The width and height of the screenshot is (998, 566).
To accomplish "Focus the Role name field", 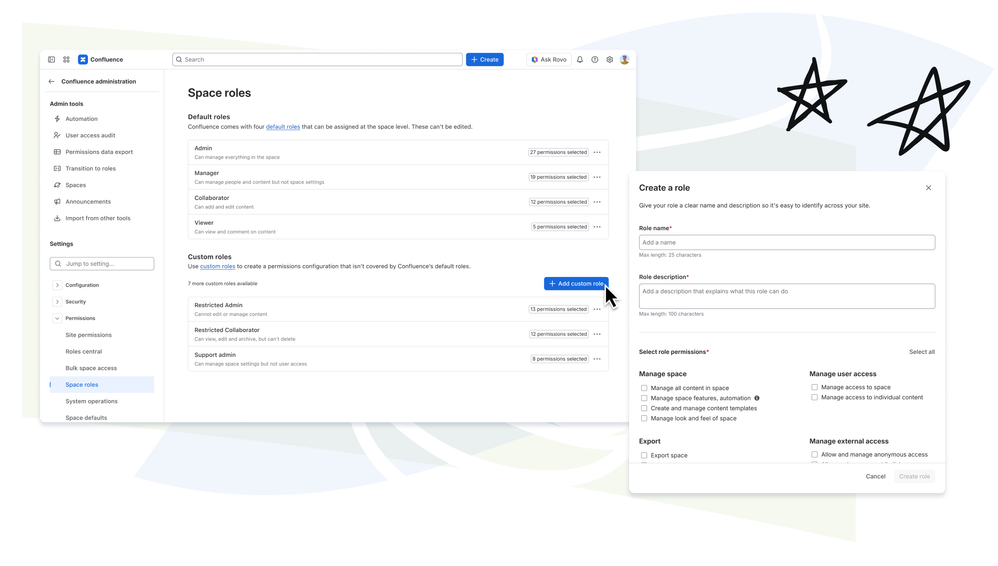I will click(787, 243).
